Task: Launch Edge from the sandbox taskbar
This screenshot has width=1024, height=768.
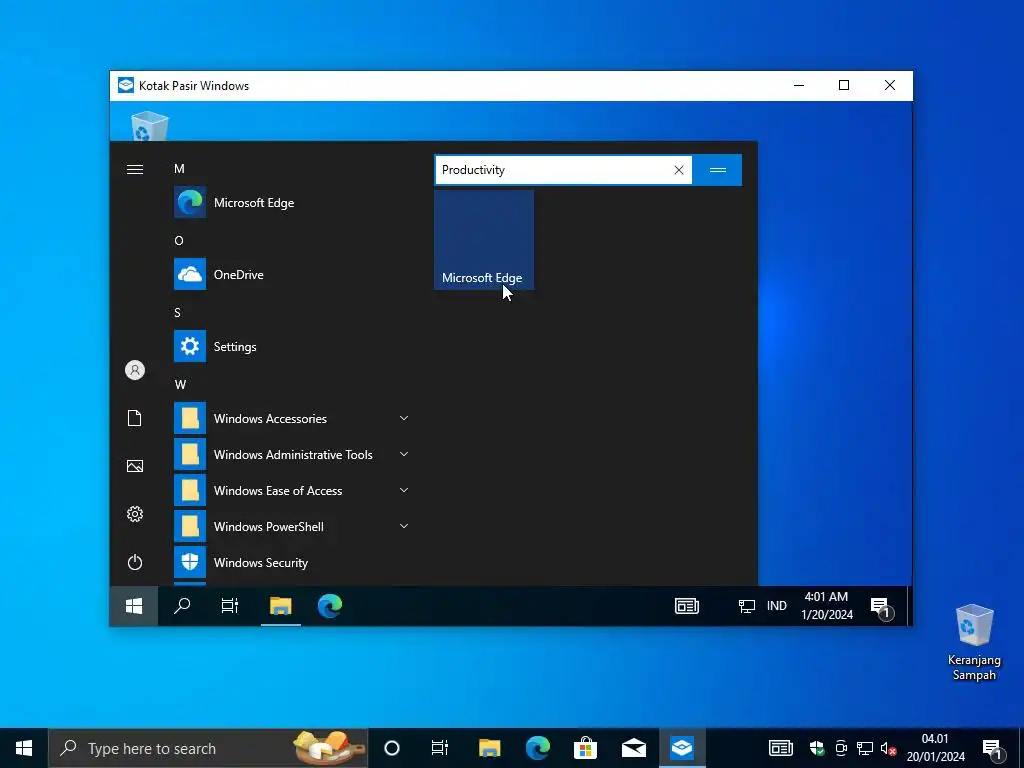Action: click(330, 606)
